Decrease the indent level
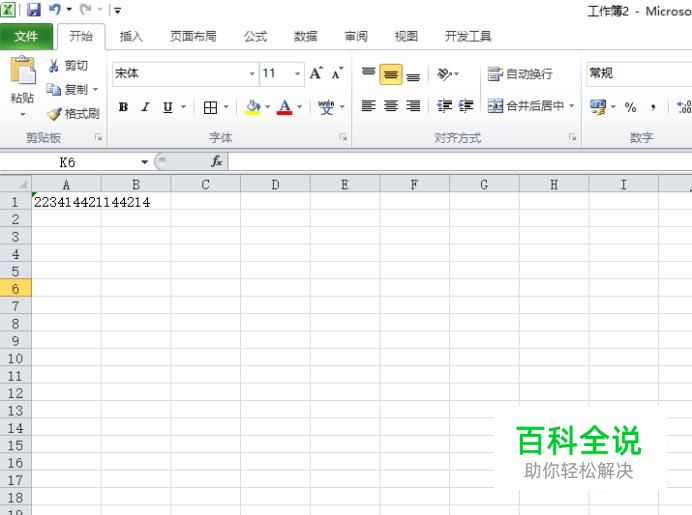Screen dimensions: 692x515 click(444, 106)
